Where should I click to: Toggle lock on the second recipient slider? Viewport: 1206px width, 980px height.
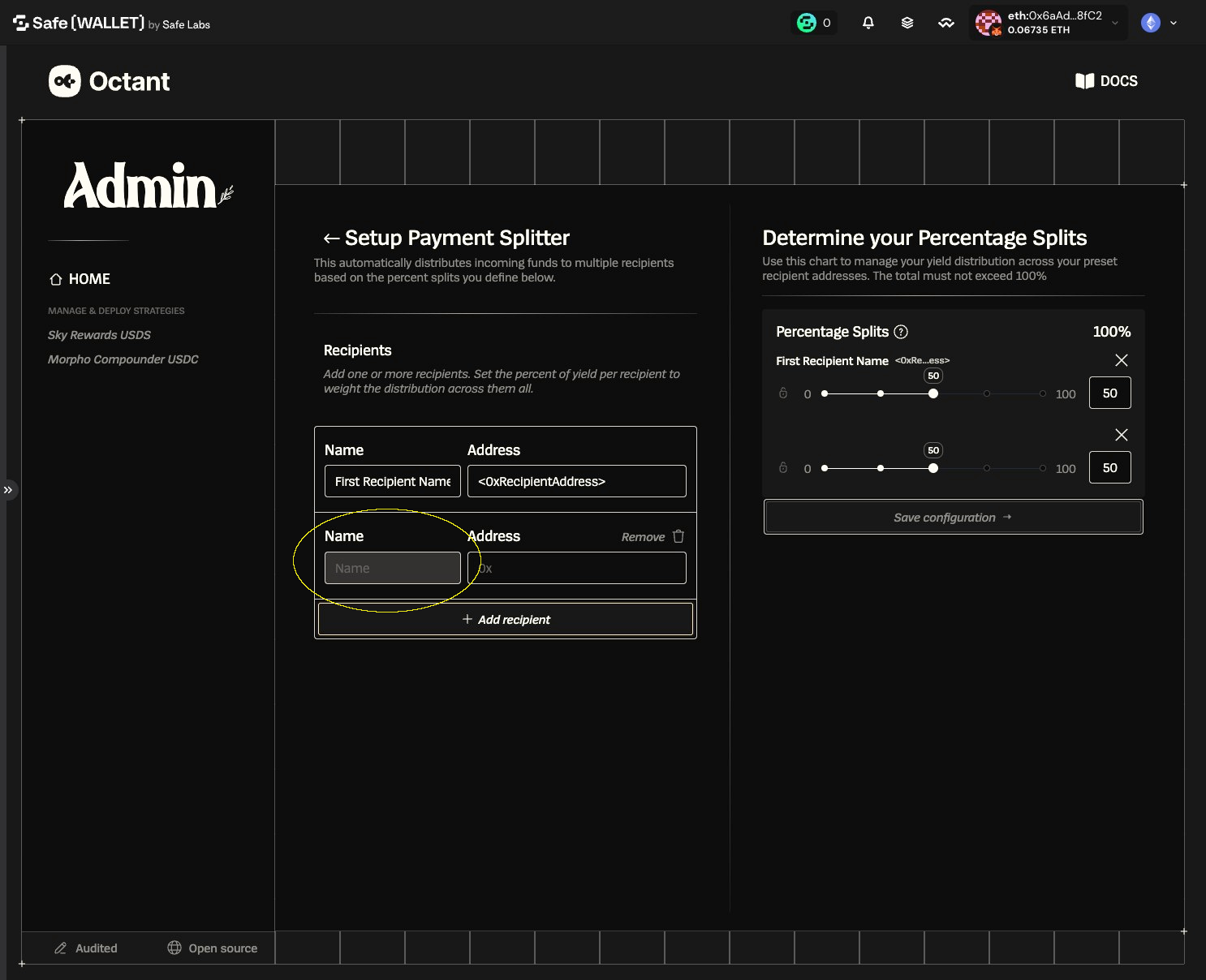pyautogui.click(x=783, y=468)
